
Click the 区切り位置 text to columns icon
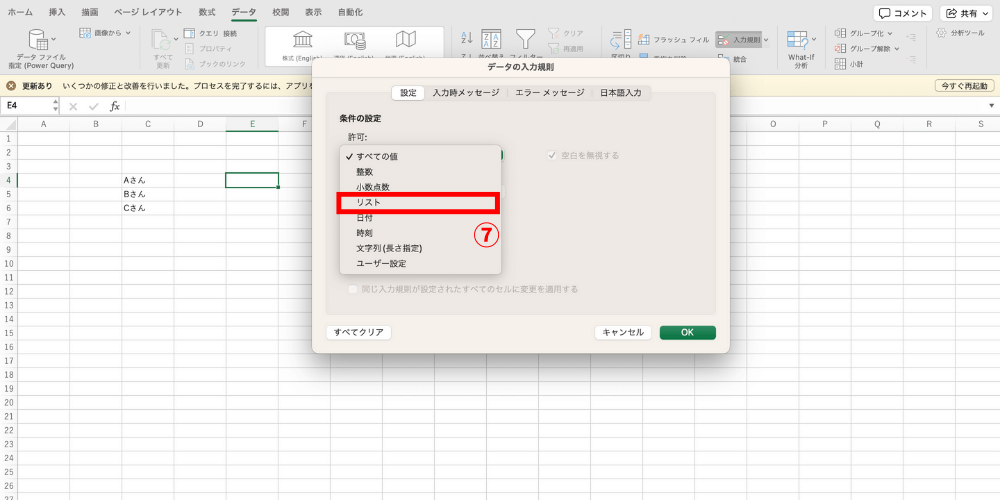[x=621, y=40]
